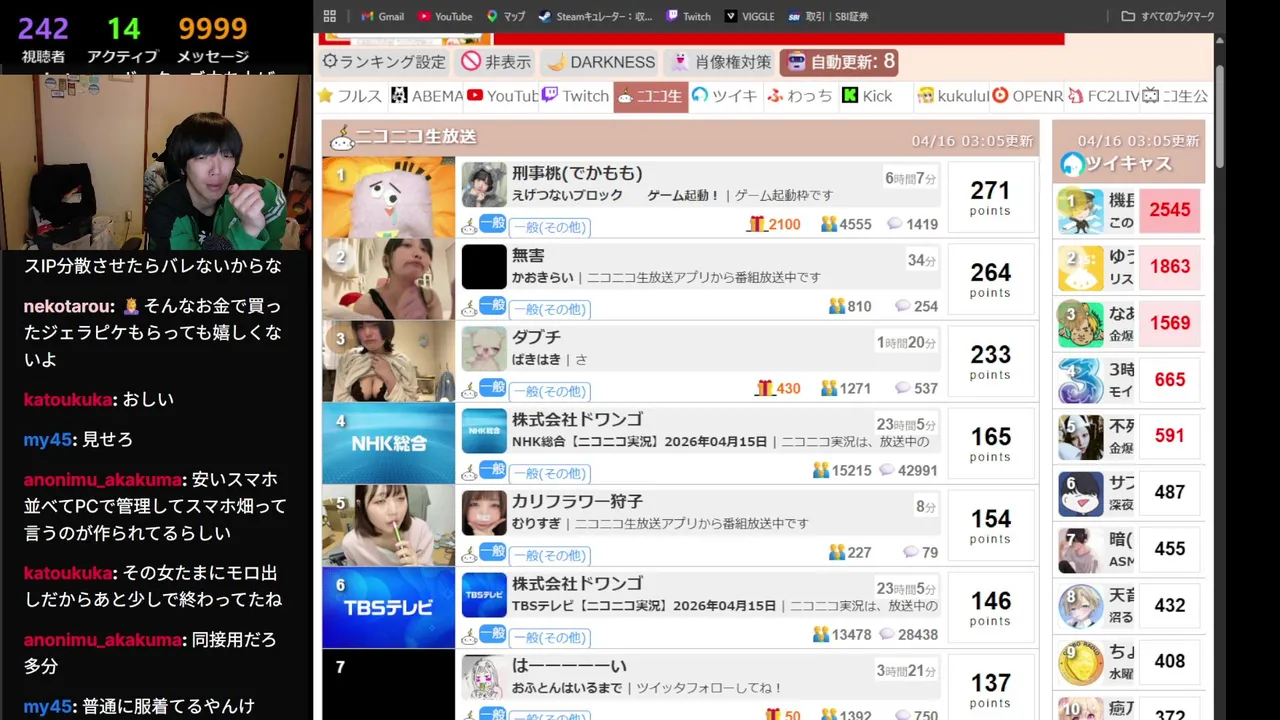Click gift icon showing 430
1280x720 pixels.
765,388
